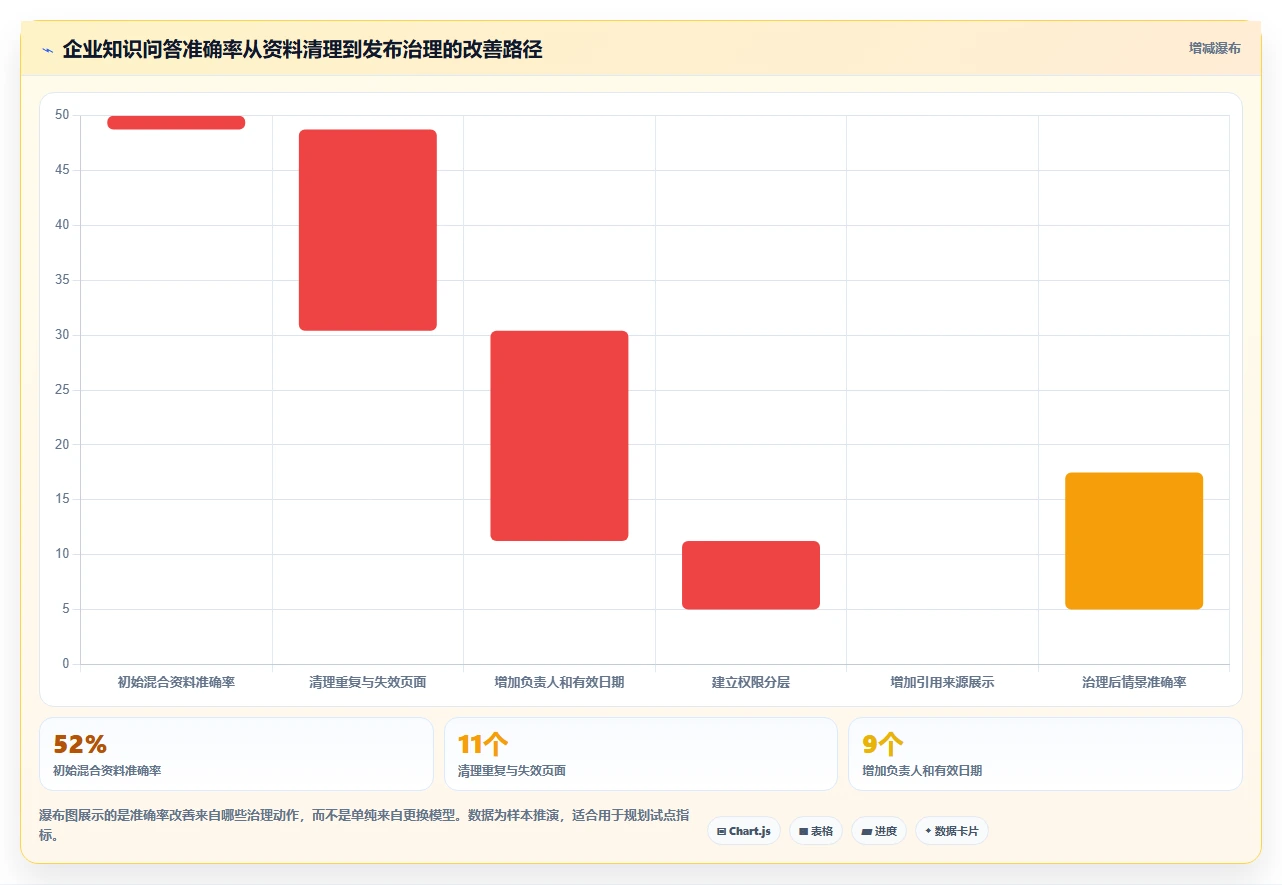
Task: Select the 11个 清理重复与失效页面 card
Action: [641, 754]
